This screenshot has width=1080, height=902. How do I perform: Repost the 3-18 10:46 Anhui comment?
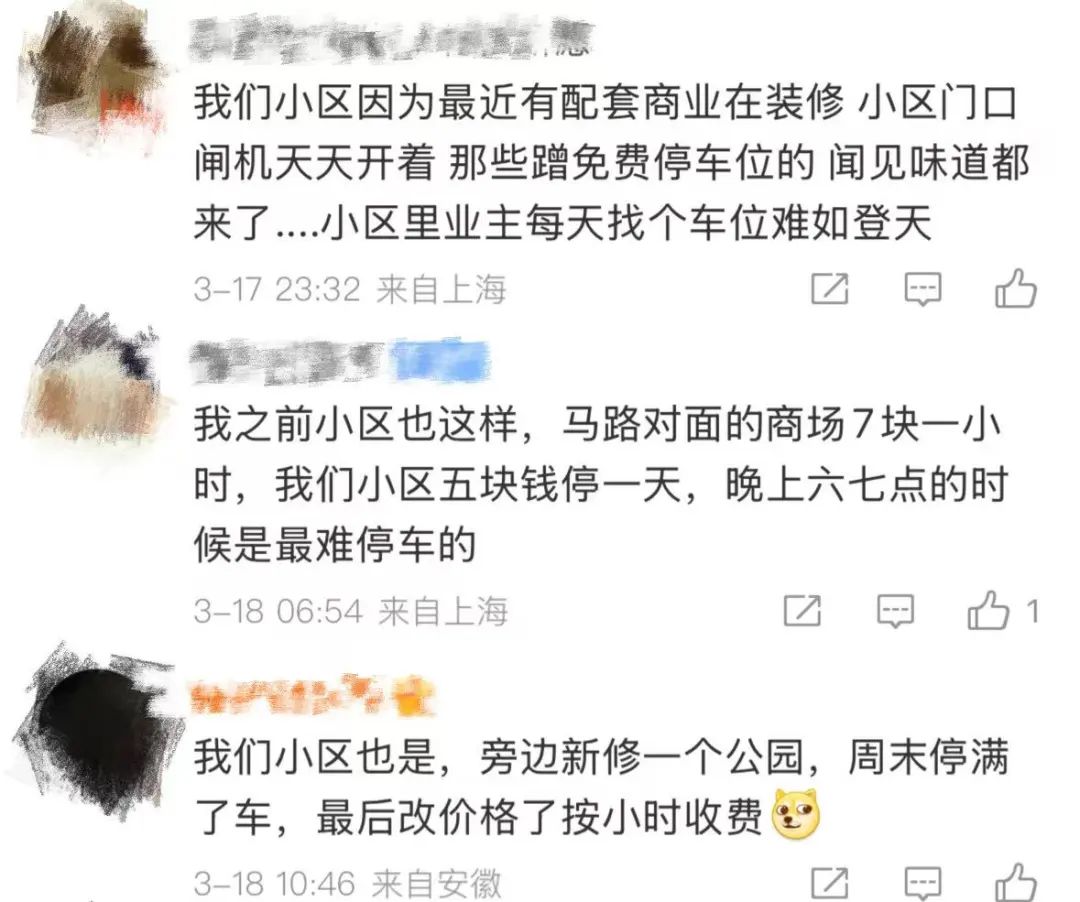coord(830,883)
